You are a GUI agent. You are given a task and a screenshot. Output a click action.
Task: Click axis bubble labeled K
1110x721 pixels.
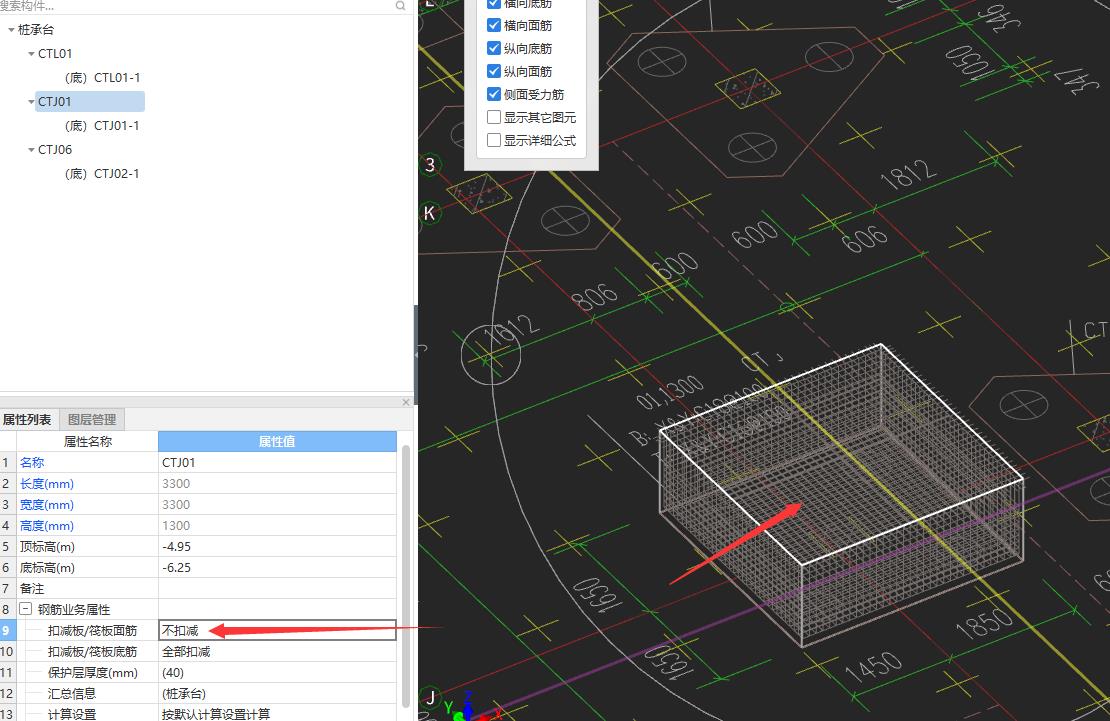[430, 213]
